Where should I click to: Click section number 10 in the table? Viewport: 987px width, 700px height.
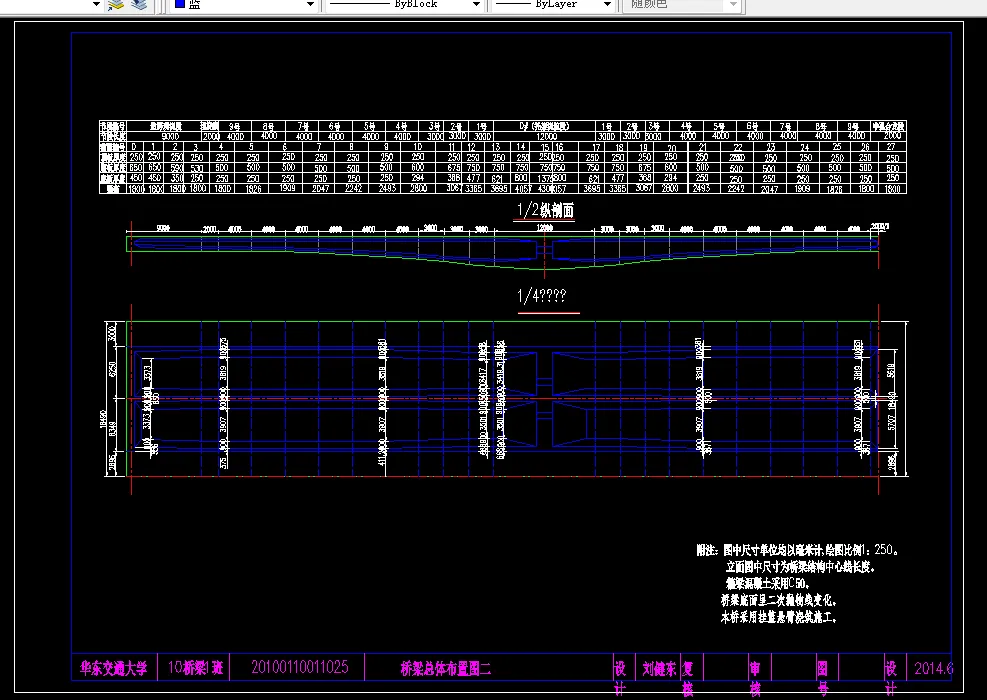[417, 147]
